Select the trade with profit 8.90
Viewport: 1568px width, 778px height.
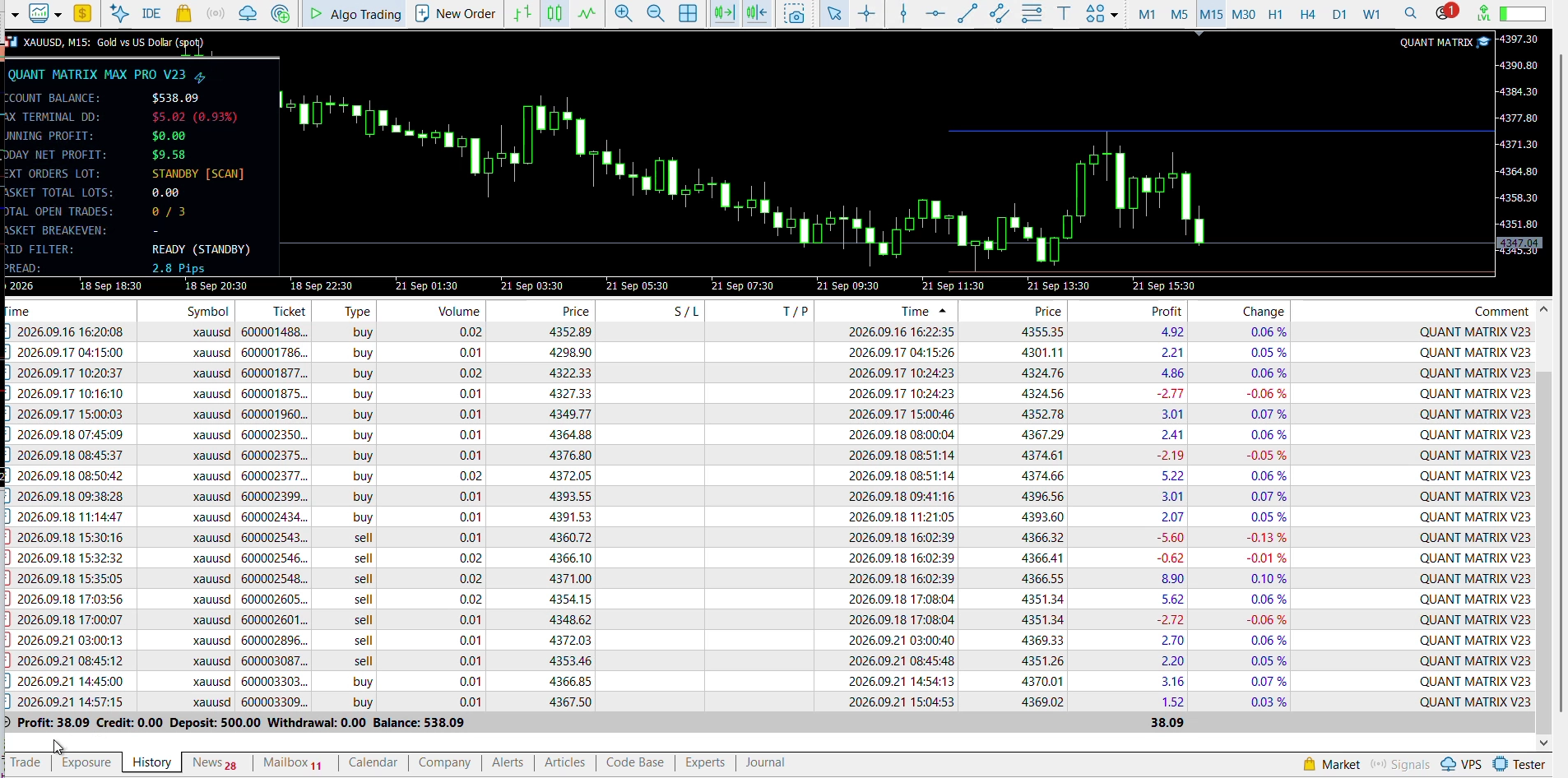[x=769, y=578]
